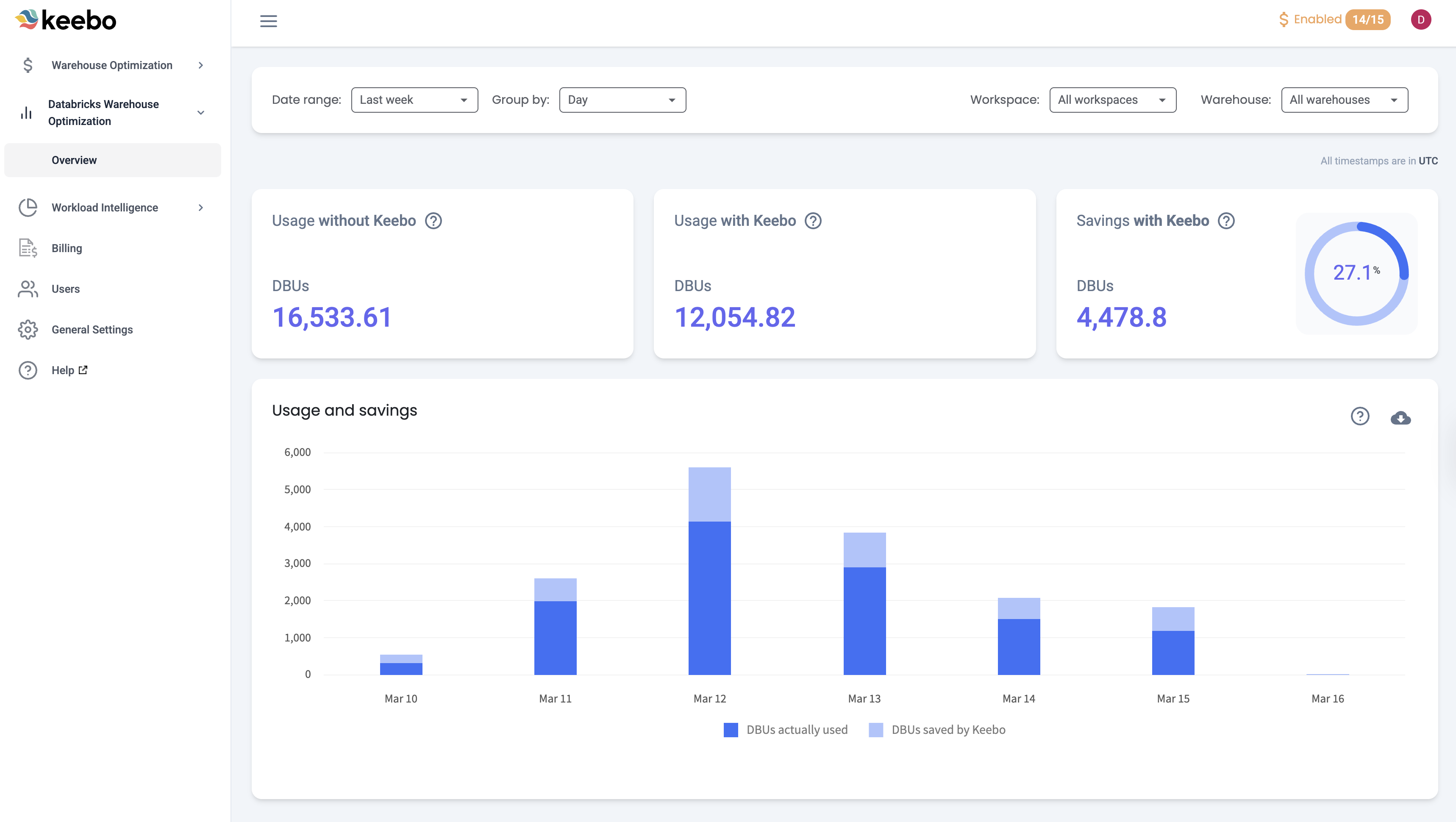1456x822 pixels.
Task: Click the Usage with Keebo help icon
Action: [x=813, y=220]
